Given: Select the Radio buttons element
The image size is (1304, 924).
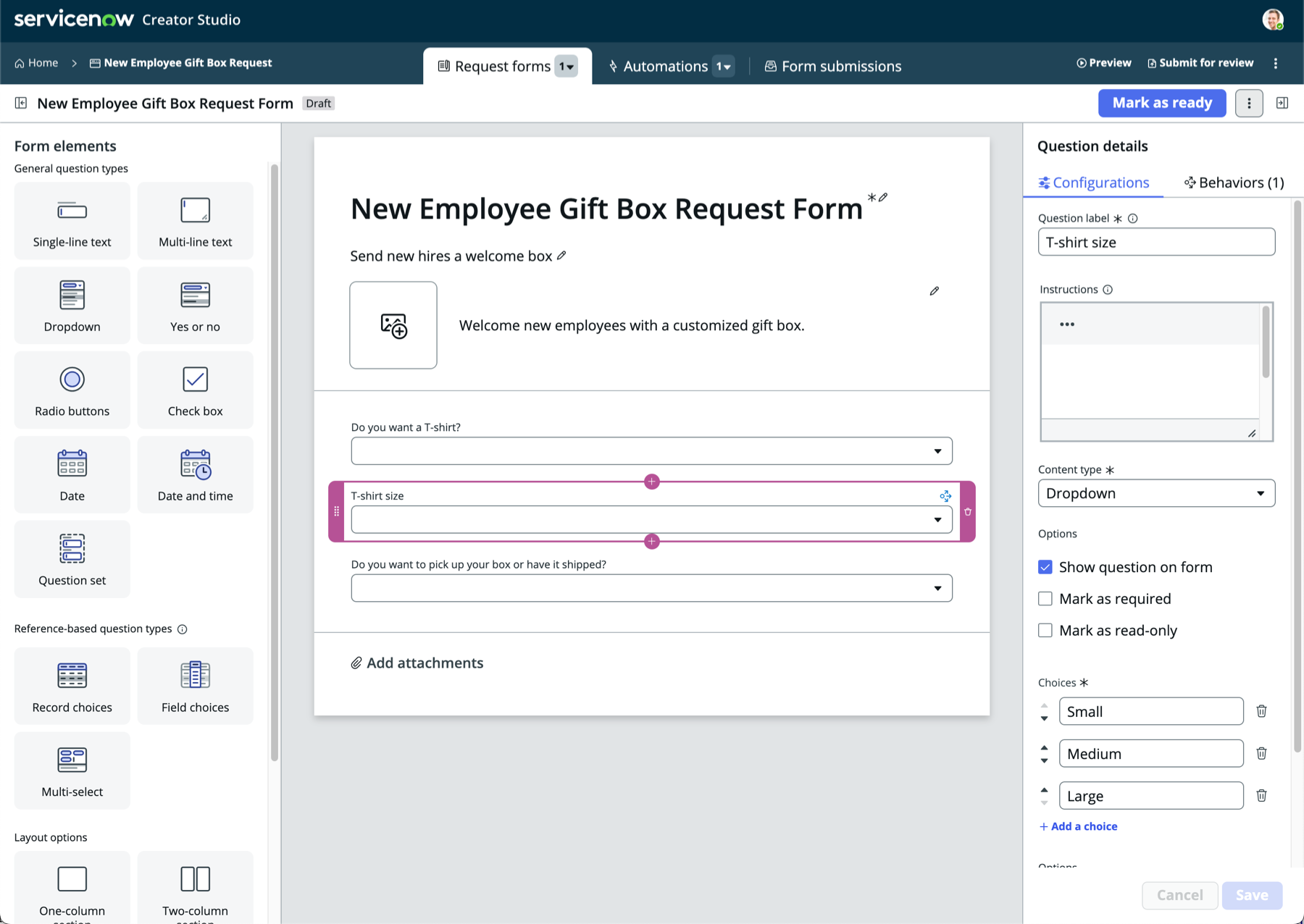Looking at the screenshot, I should (x=72, y=390).
